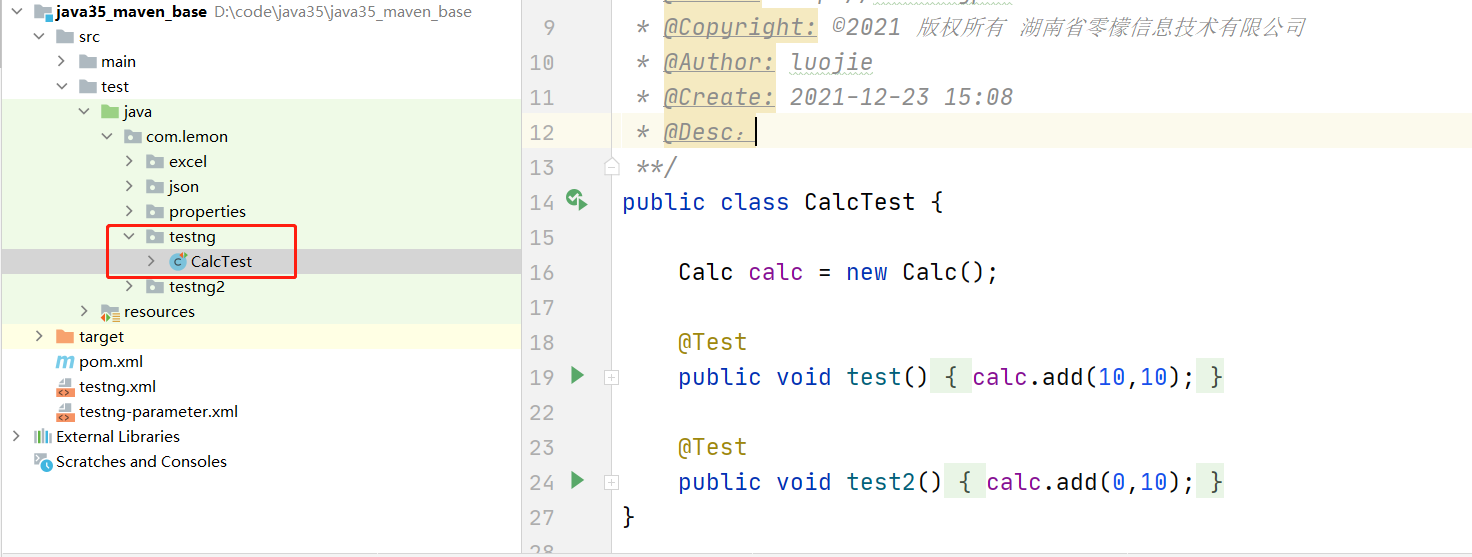Click the External Libraries icon

click(42, 437)
